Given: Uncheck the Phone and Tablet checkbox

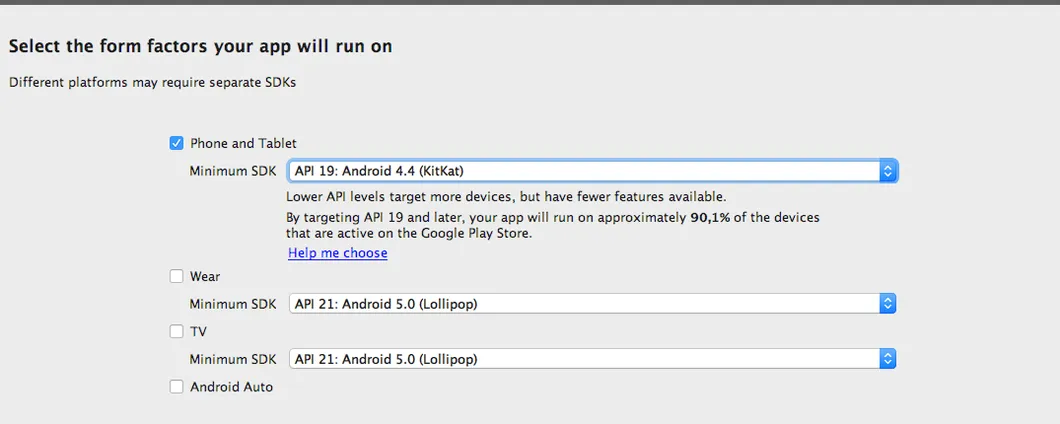Looking at the screenshot, I should tap(176, 143).
